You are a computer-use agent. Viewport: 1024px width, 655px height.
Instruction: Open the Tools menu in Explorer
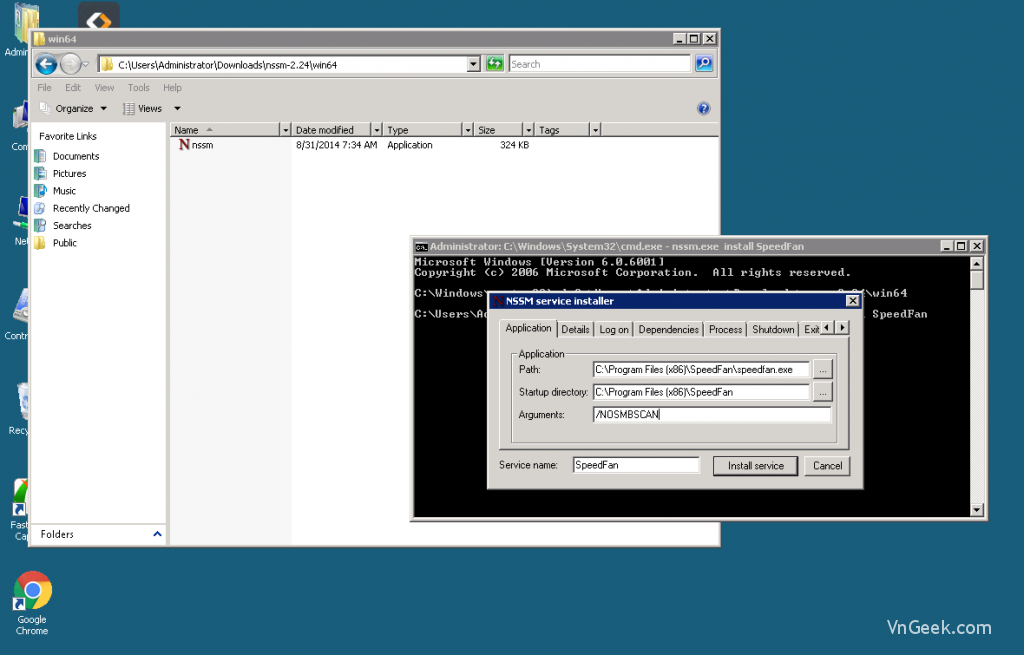pos(138,88)
